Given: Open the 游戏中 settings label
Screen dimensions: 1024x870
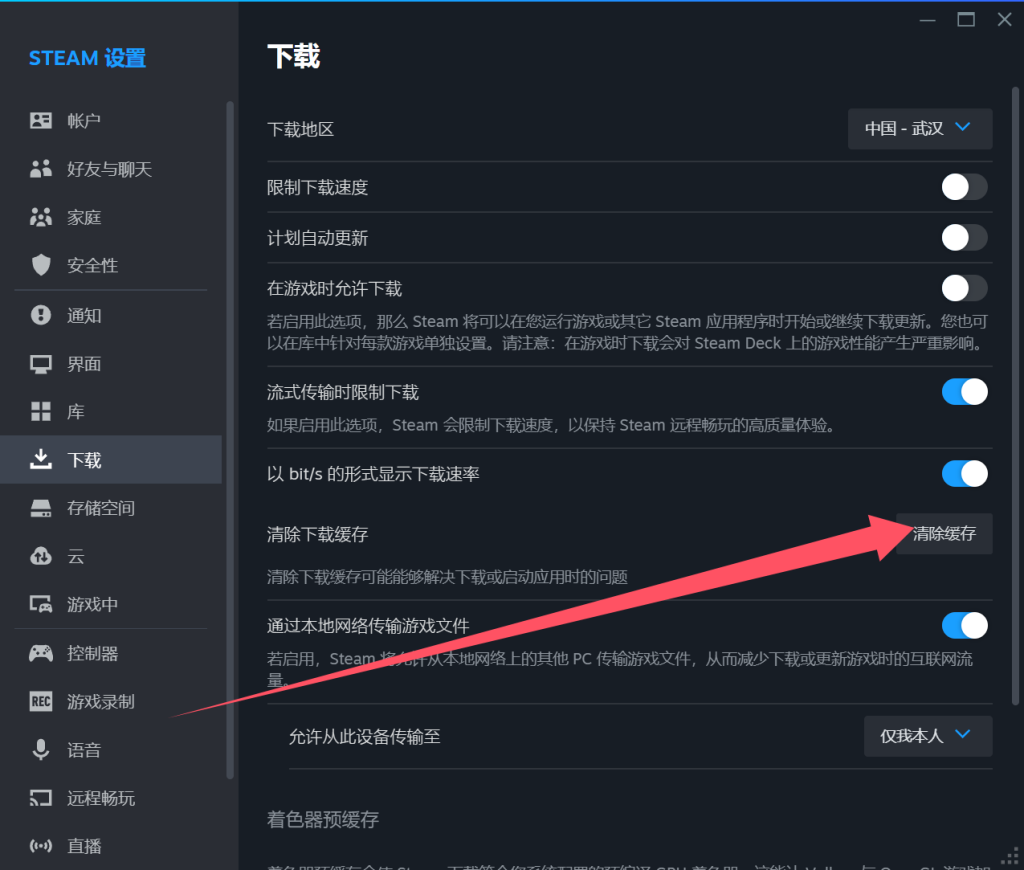Looking at the screenshot, I should 92,604.
